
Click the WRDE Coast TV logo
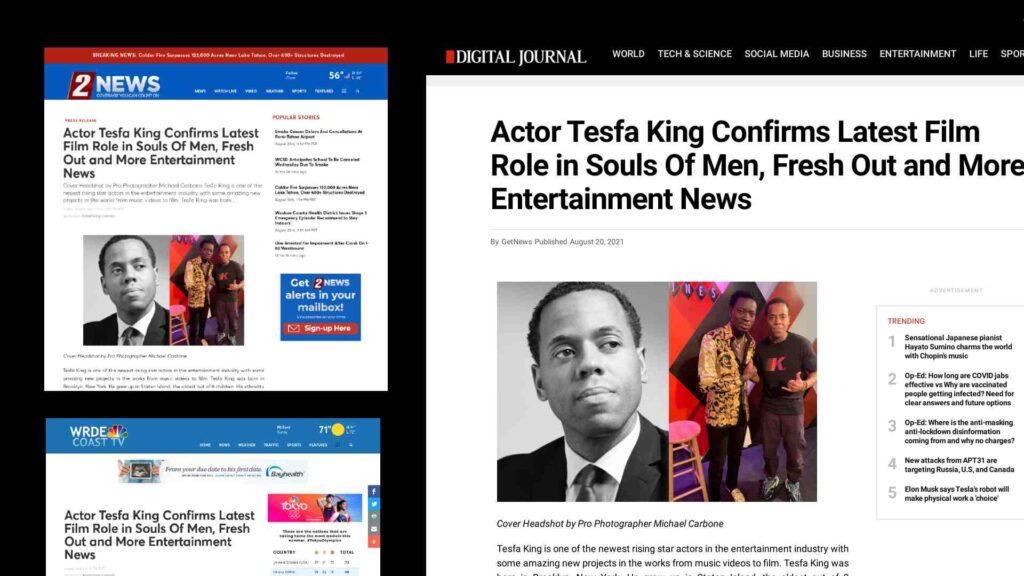tap(98, 436)
